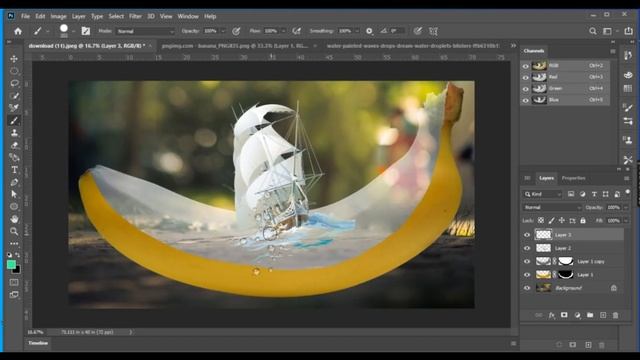Expand the layer Fill dropdown arrow
Screen dimensions: 640x360
[x=626, y=220]
